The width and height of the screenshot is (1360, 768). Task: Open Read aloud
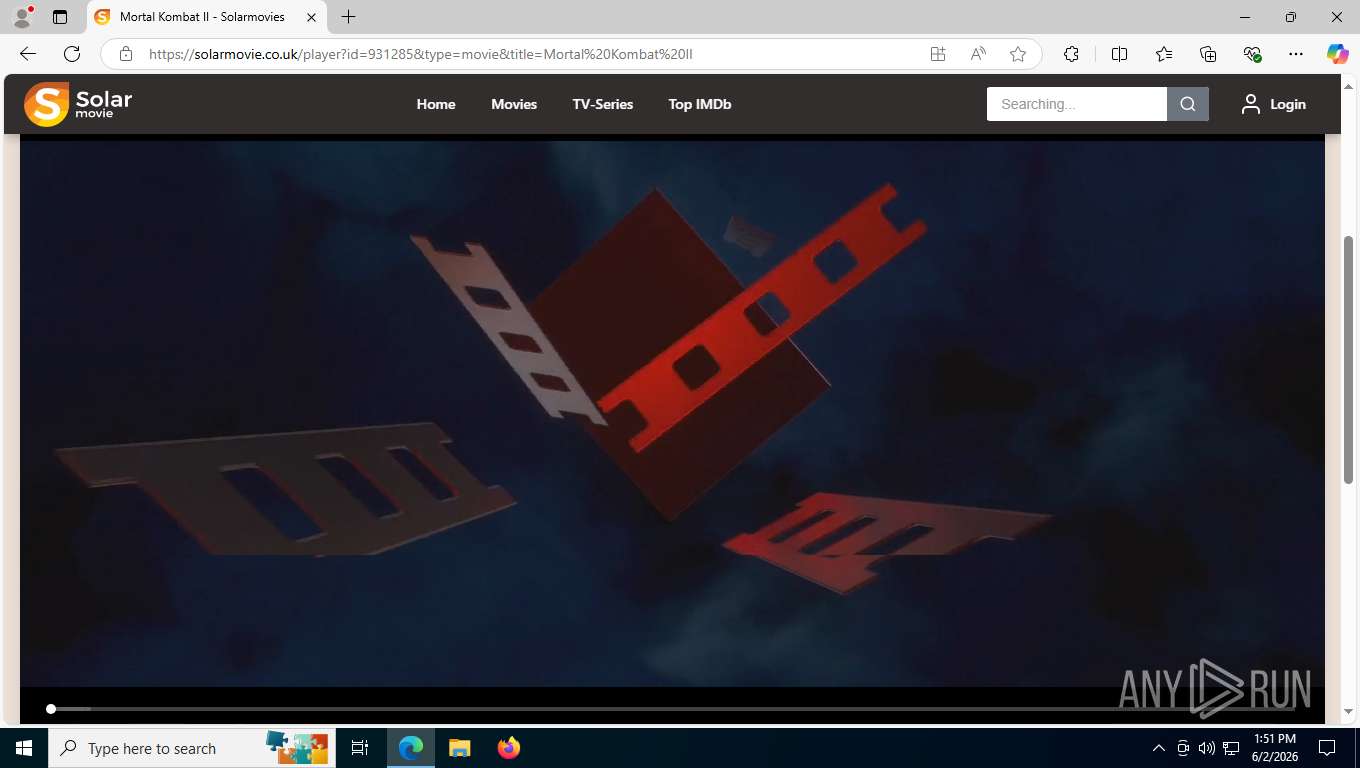[x=978, y=54]
